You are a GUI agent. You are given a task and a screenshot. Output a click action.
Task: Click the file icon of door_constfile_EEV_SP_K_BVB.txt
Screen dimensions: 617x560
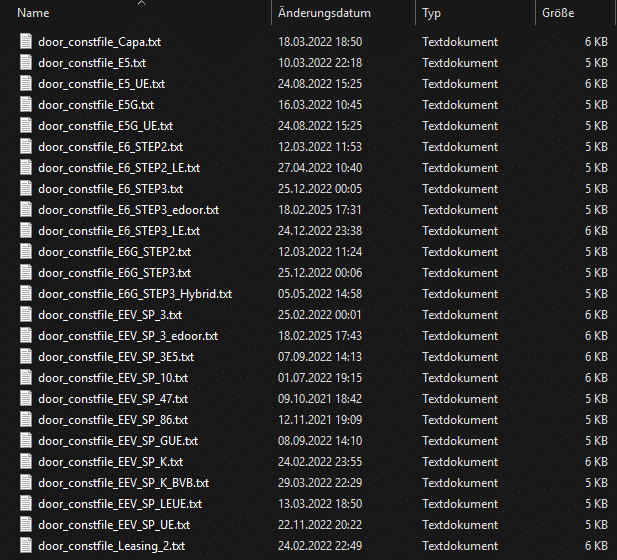click(27, 482)
